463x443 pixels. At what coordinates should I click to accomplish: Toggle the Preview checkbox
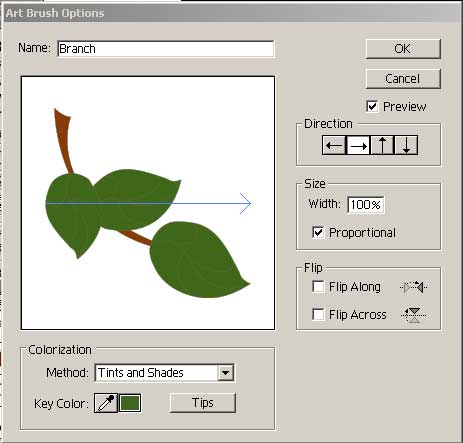point(372,107)
